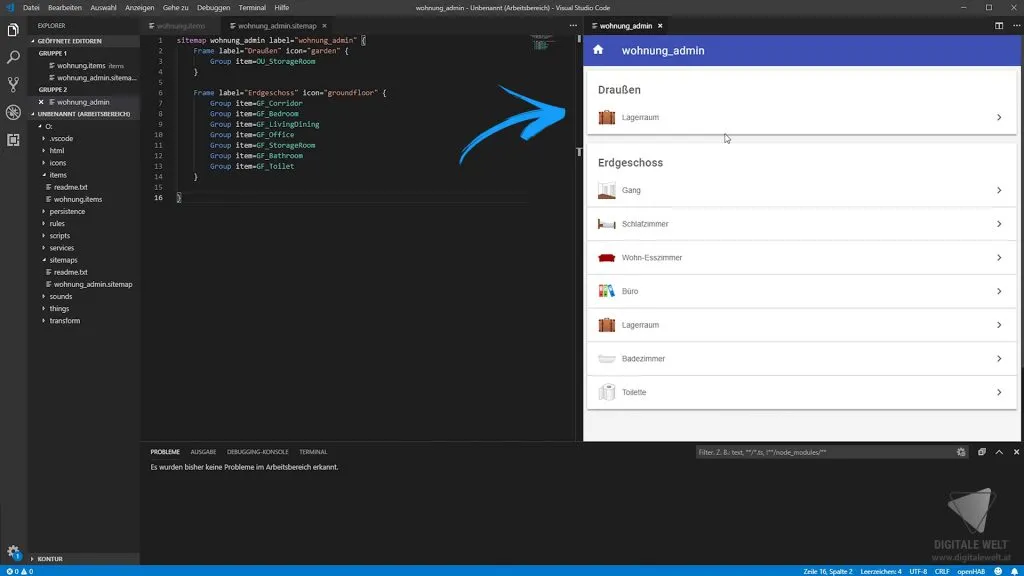
Task: Open the Schlafzimmer room entry
Action: point(801,224)
